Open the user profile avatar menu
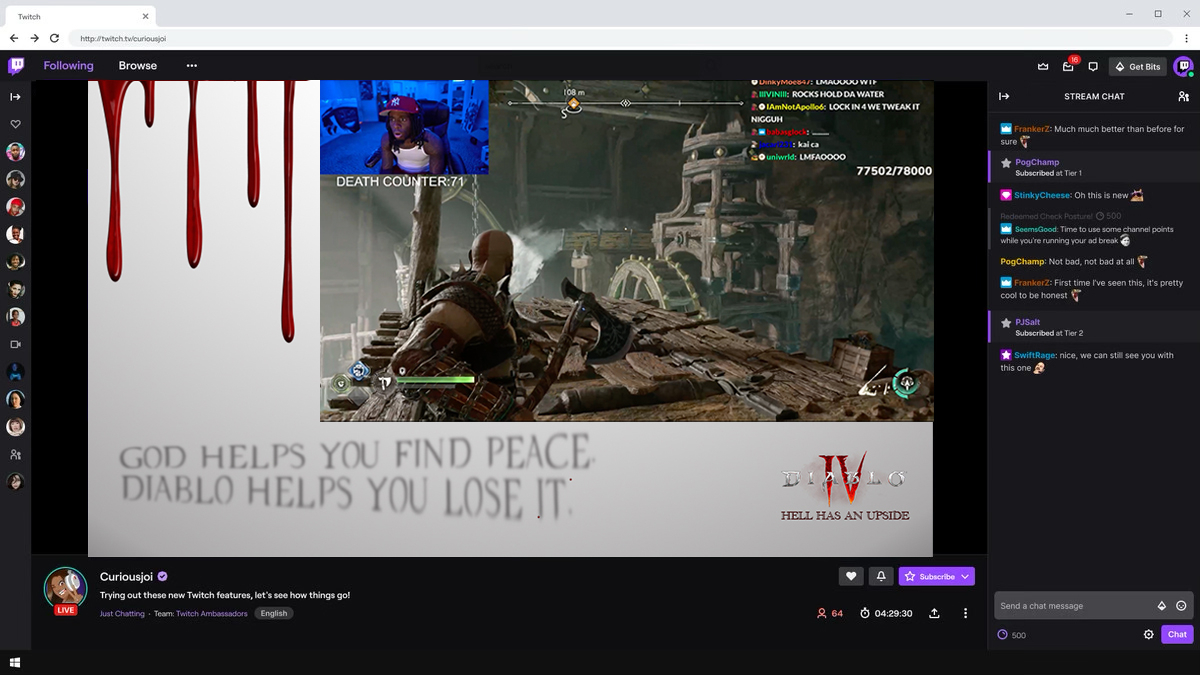The image size is (1200, 675). [1183, 67]
